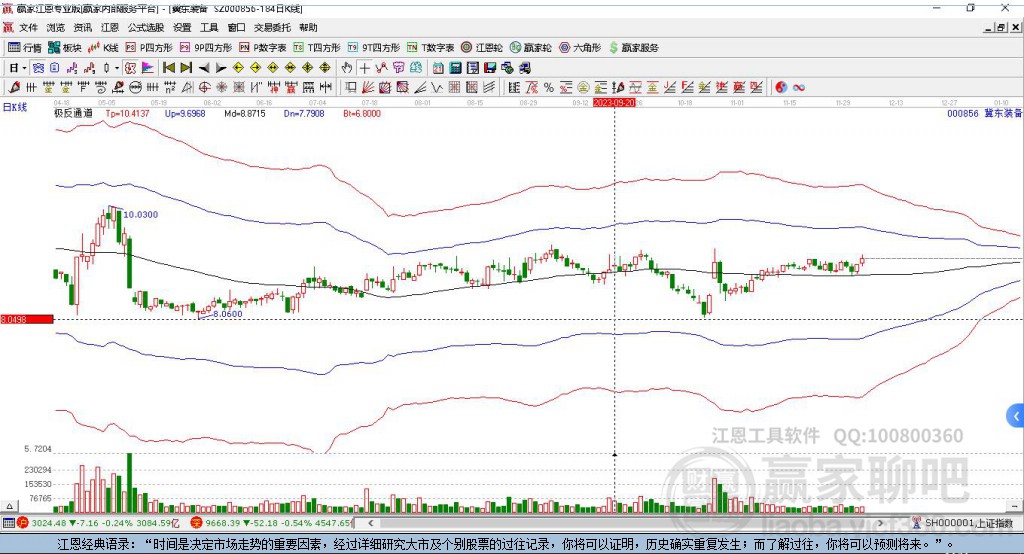Click the 2023-09-20 date marker
The image size is (1024, 554).
[614, 103]
